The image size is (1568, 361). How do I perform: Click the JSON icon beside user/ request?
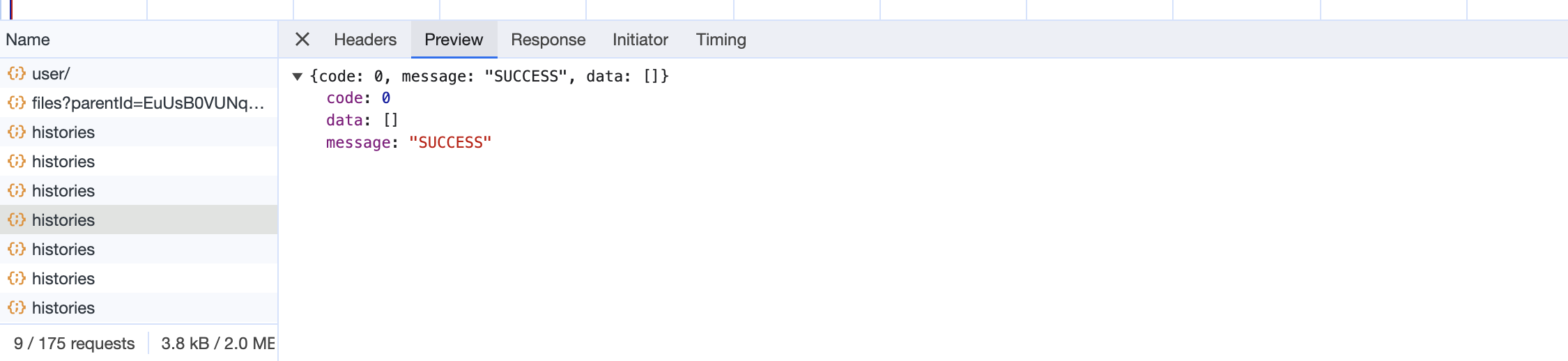(17, 73)
